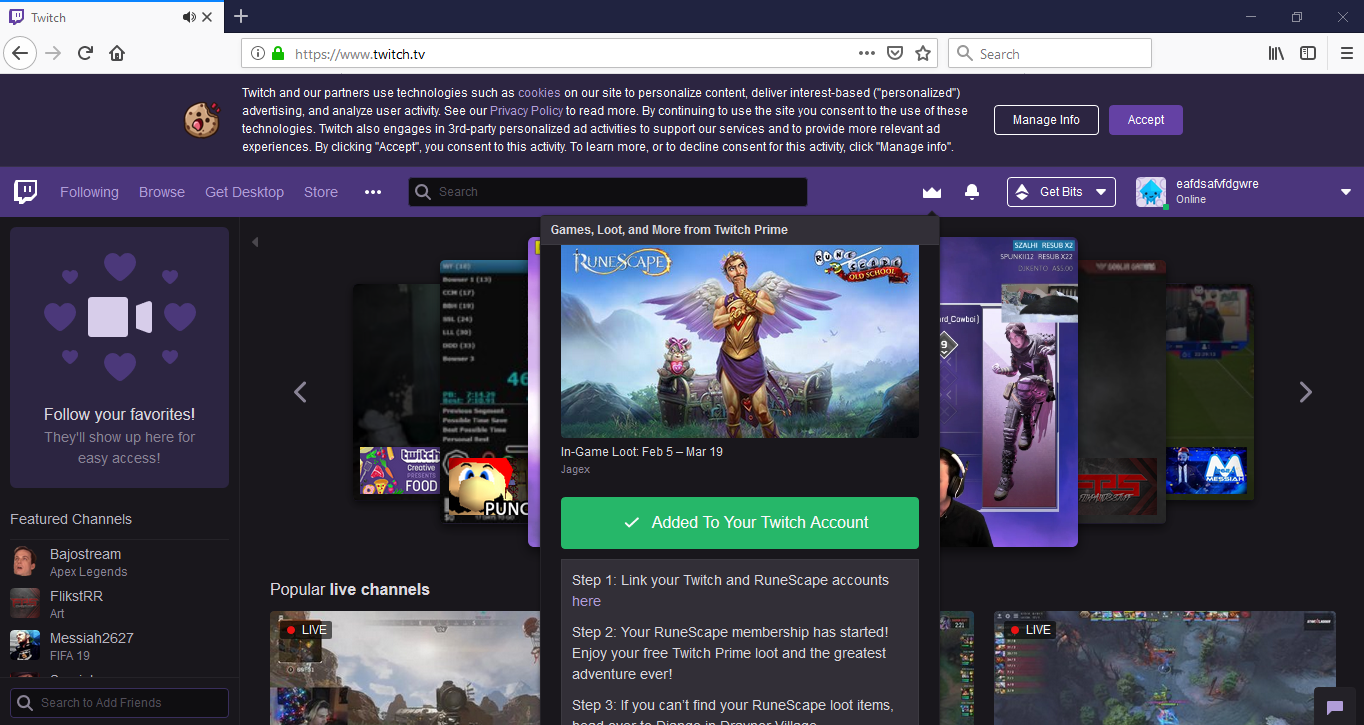Open the cookies link in banner
Screen dimensions: 1364x725
click(539, 93)
